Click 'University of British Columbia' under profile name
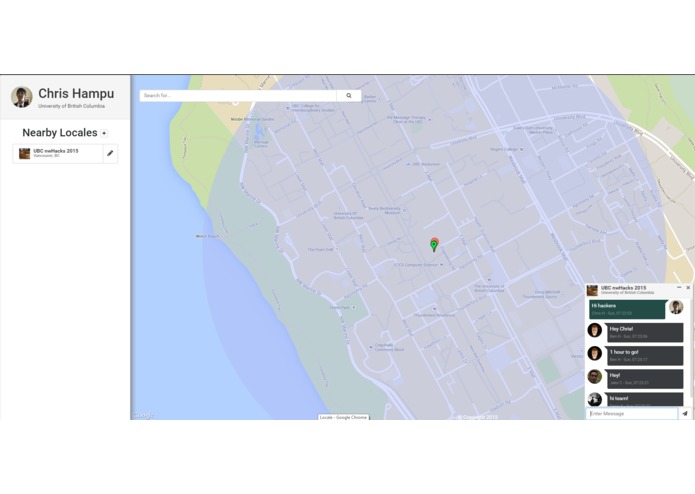Image resolution: width=695 pixels, height=494 pixels. tap(71, 106)
